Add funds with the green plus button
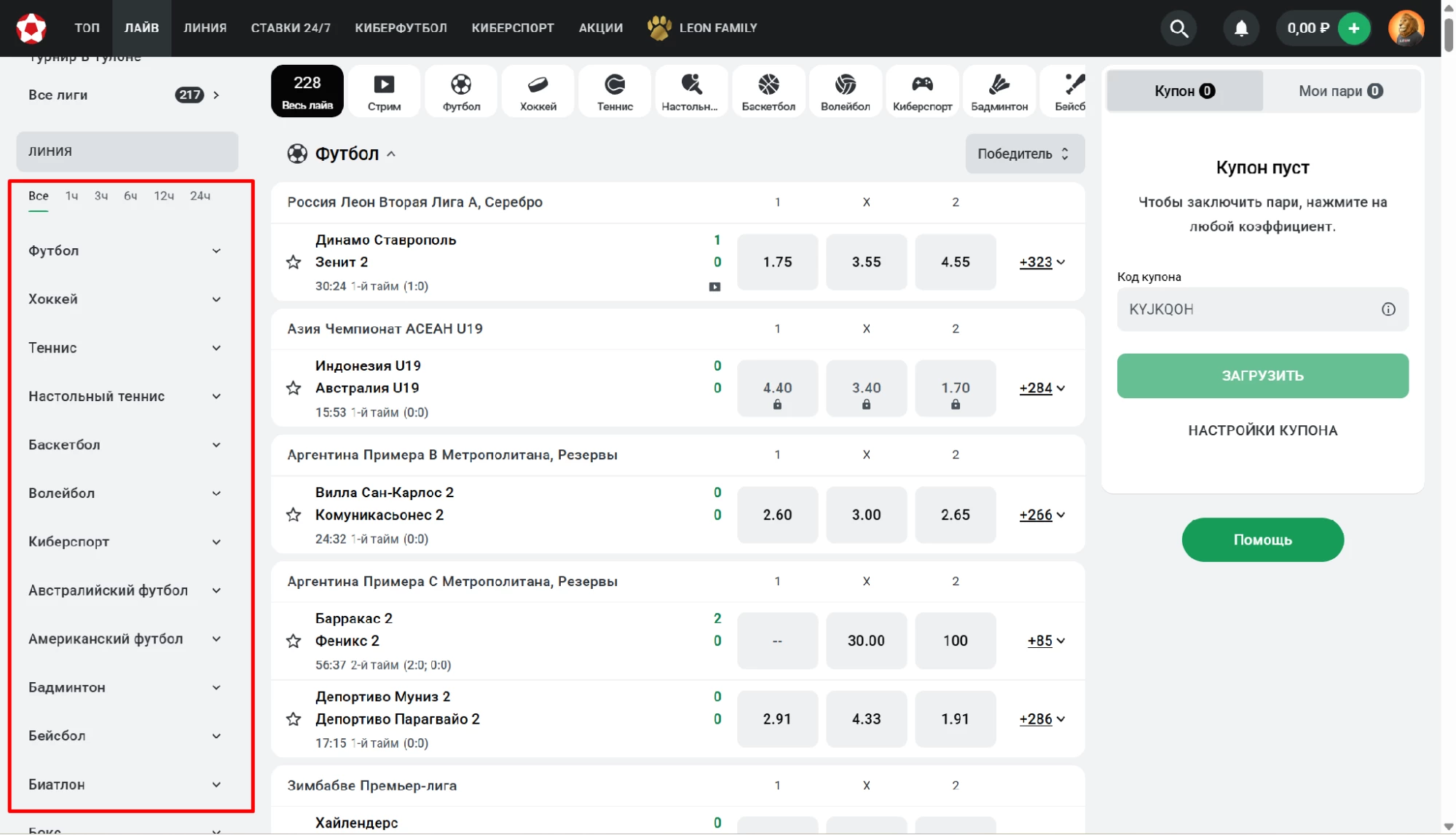Viewport: 1456px width, 835px height. pyautogui.click(x=1353, y=28)
